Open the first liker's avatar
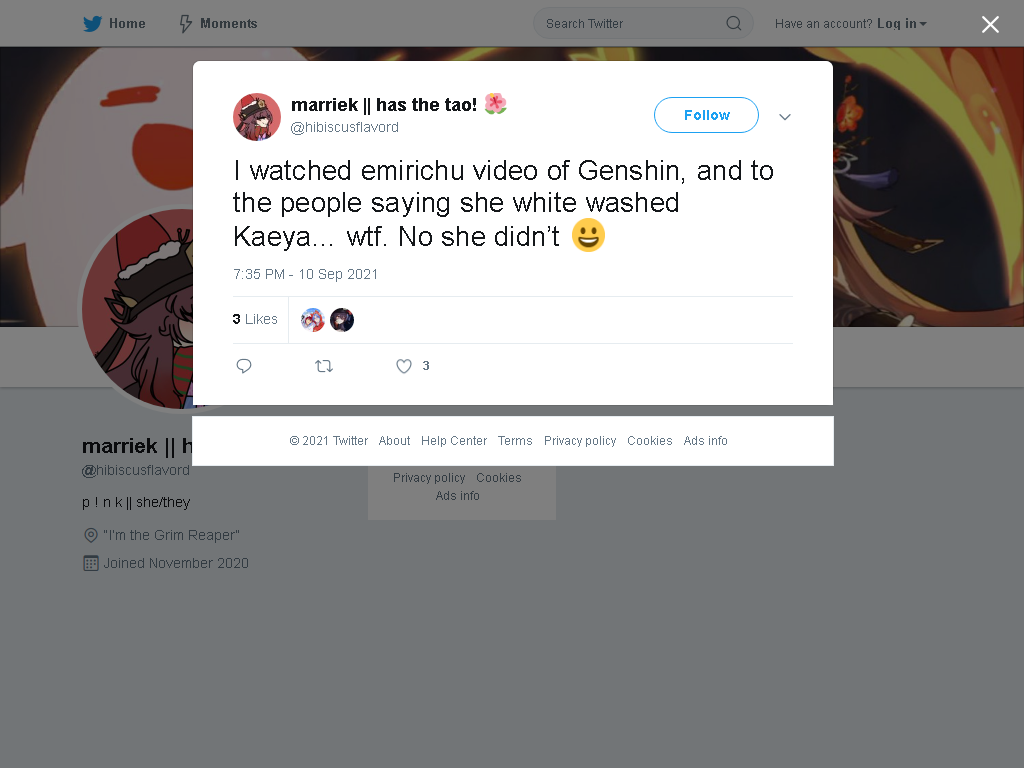The image size is (1024, 768). point(312,320)
